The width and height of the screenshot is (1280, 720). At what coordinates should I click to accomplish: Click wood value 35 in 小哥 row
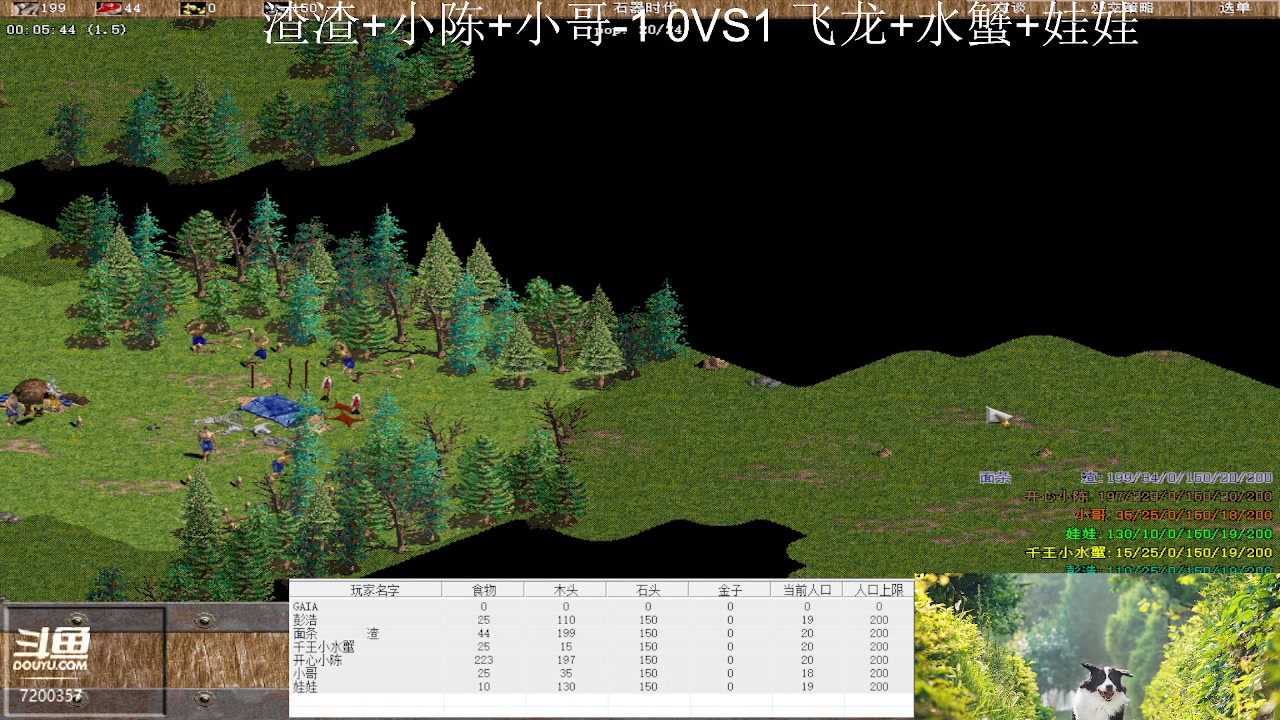click(566, 674)
